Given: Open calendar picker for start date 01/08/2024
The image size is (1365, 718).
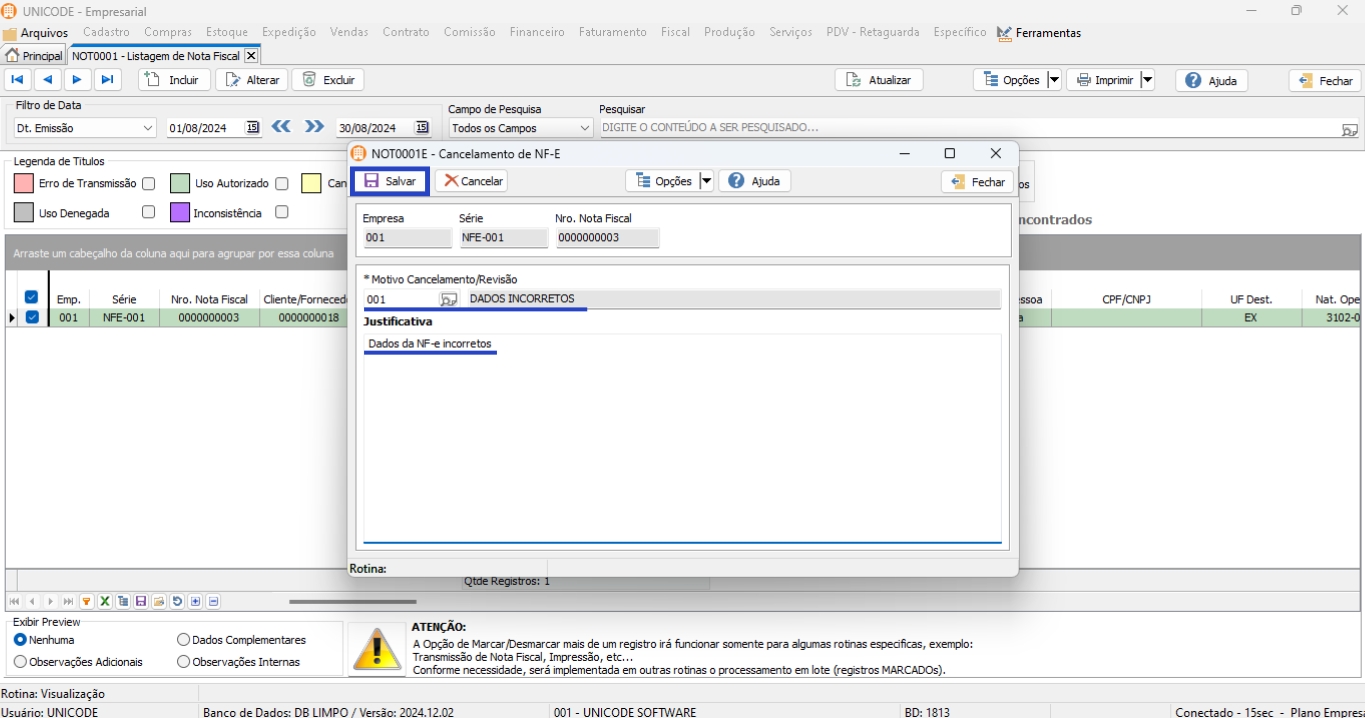Looking at the screenshot, I should pos(252,127).
